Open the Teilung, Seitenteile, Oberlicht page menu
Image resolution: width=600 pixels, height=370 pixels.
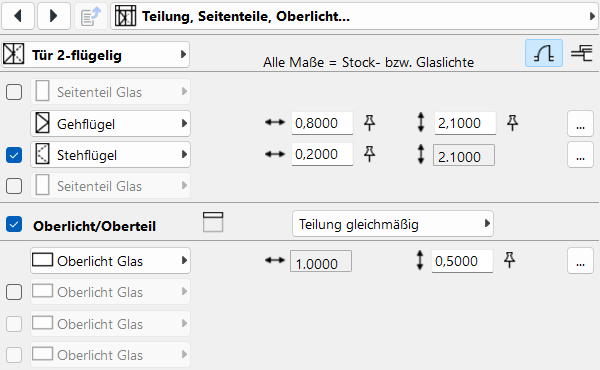click(x=354, y=16)
